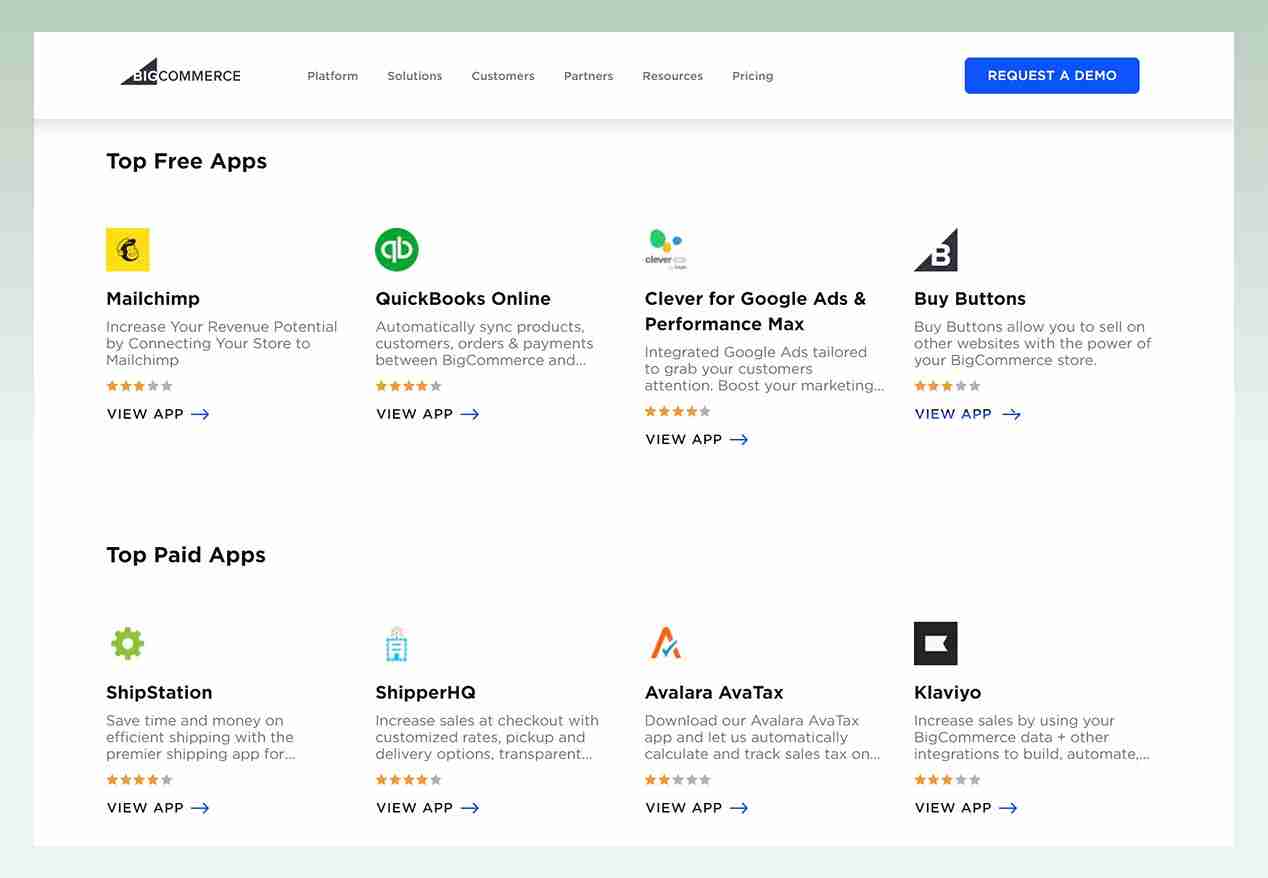This screenshot has height=878, width=1268.
Task: Click the BigCommerce logo
Action: click(x=181, y=73)
